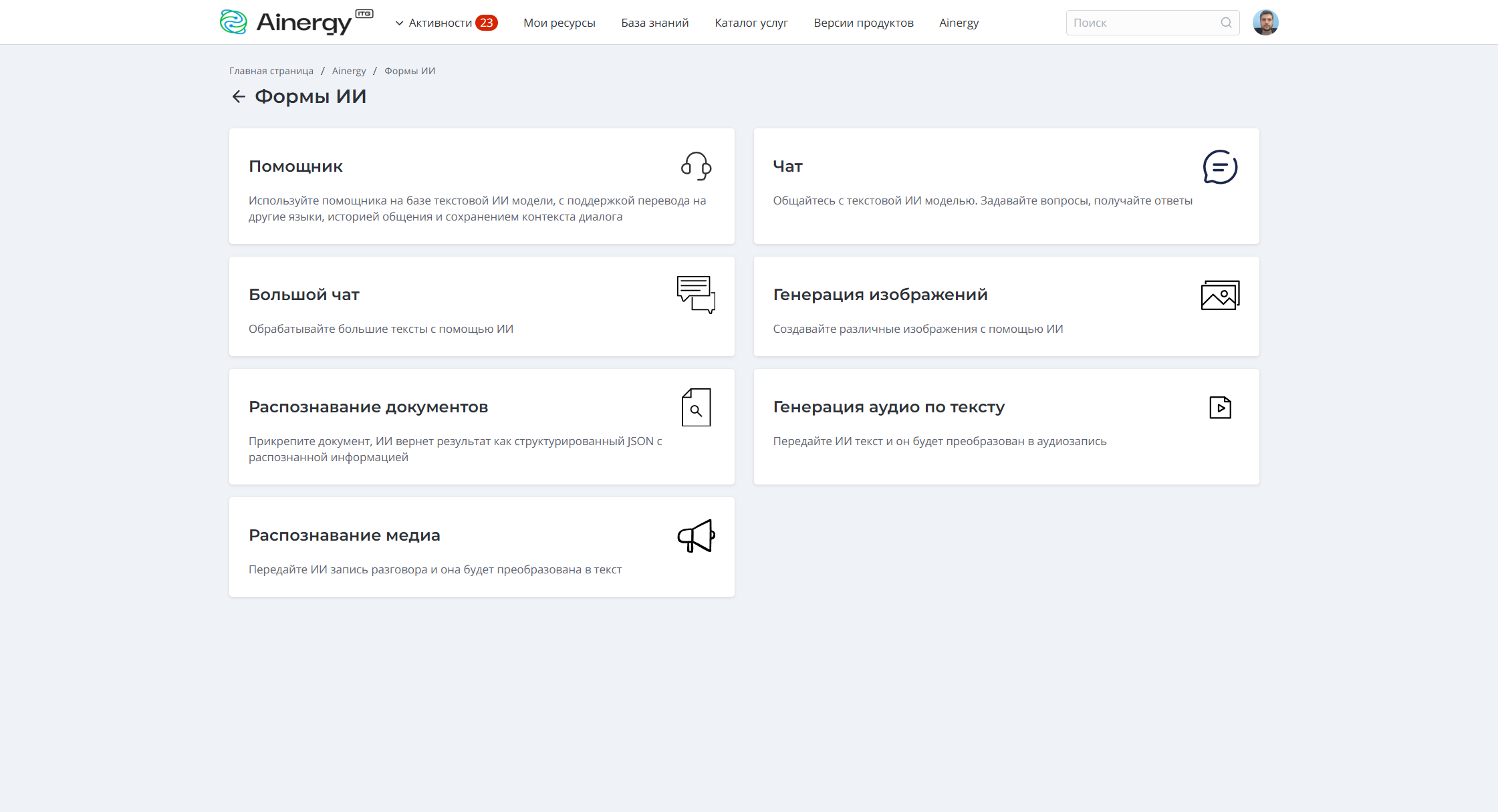1498x812 pixels.
Task: Select the audio file icon on Генерация аудио
Action: point(1221,408)
